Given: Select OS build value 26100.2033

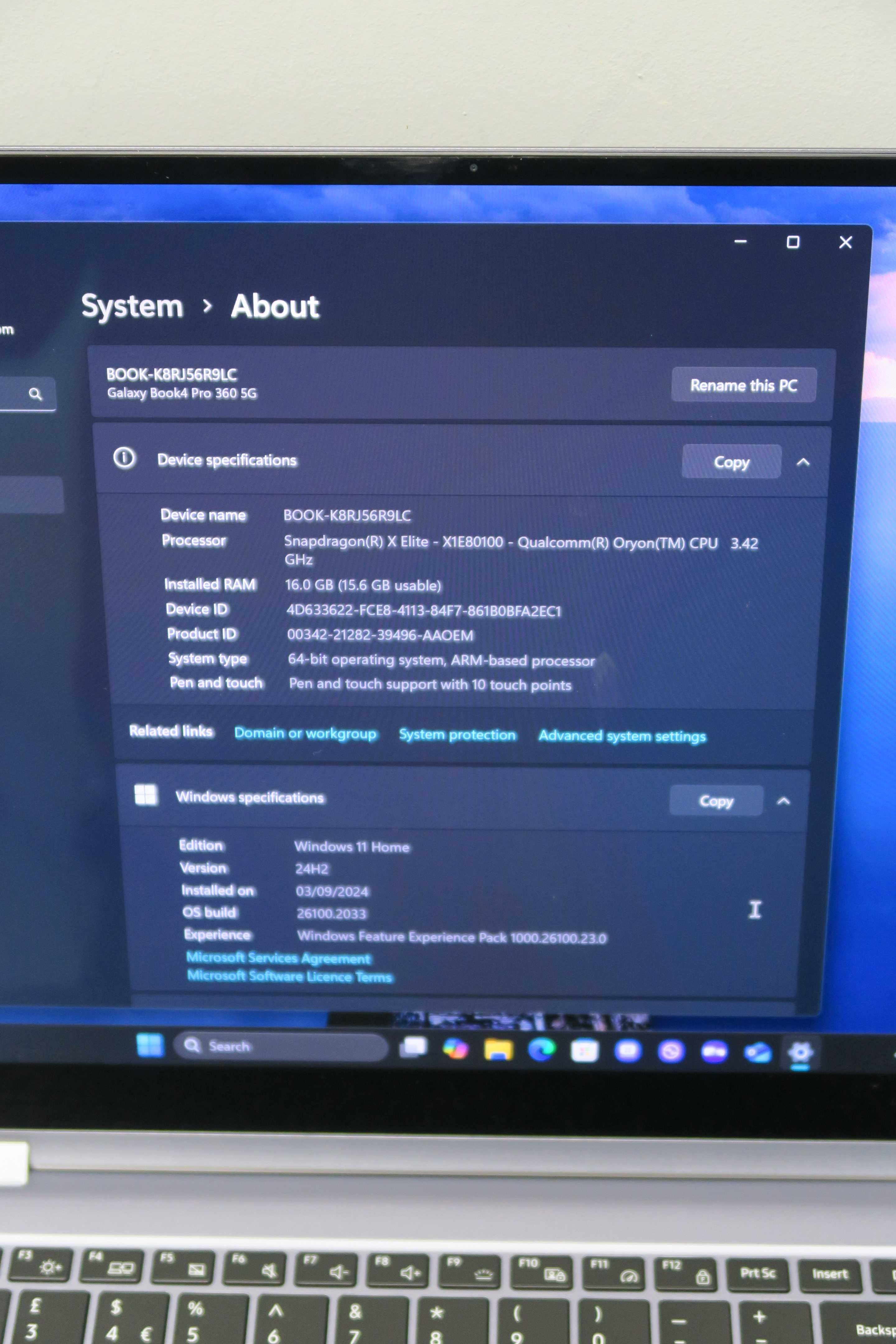Looking at the screenshot, I should (331, 913).
